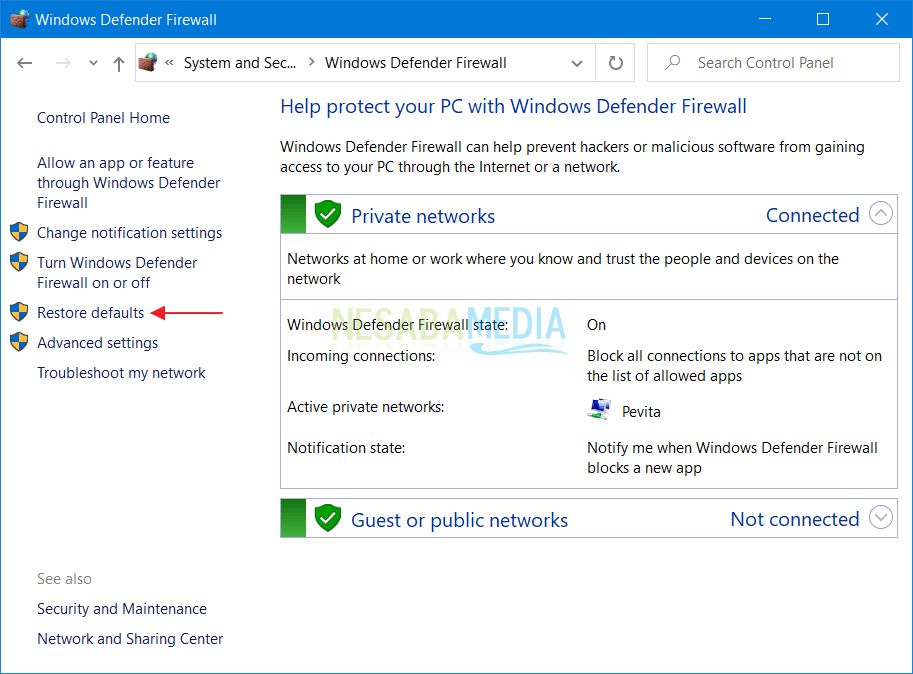Select the shield icon beside Advanced settings

[20, 342]
